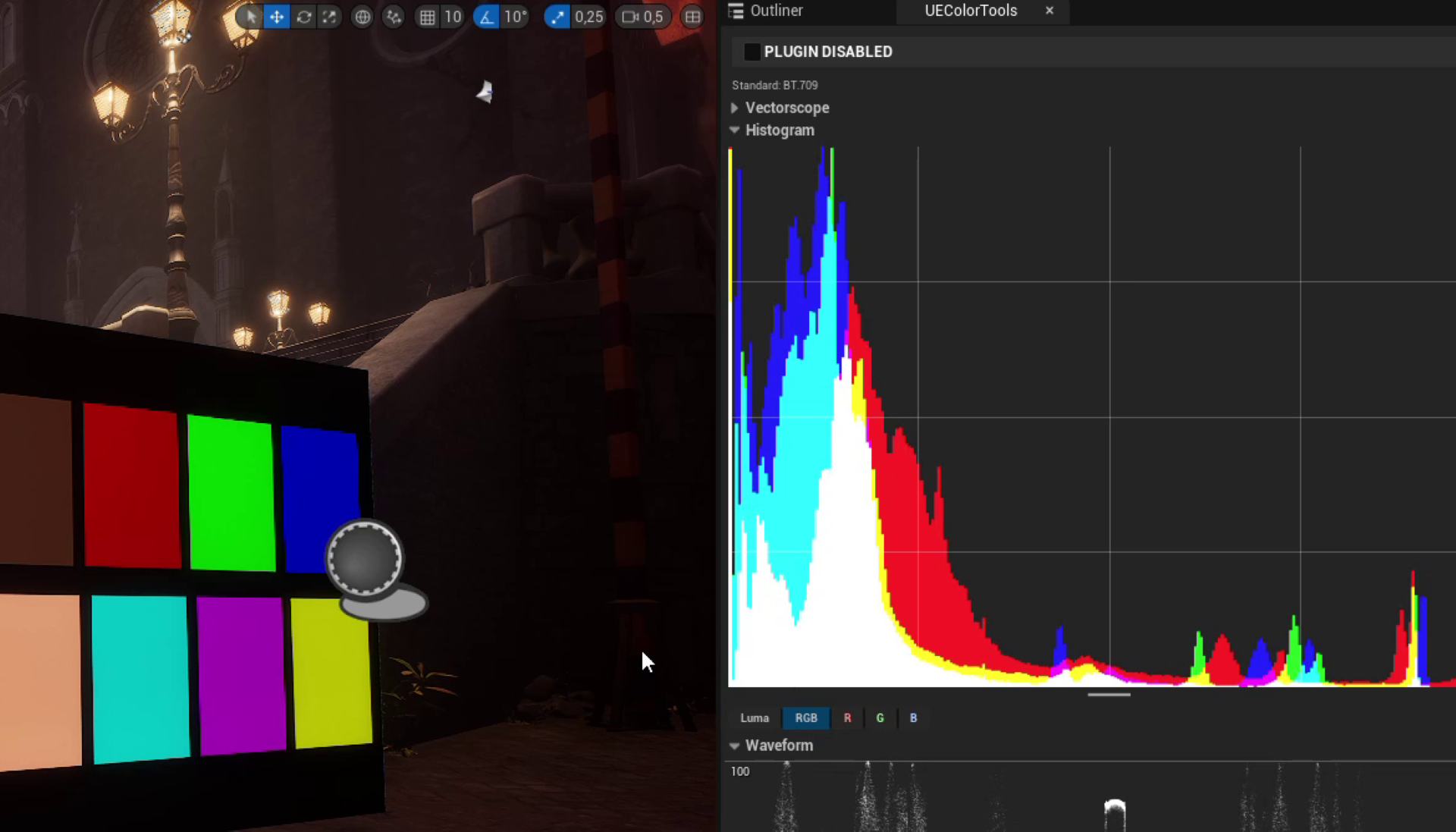Image resolution: width=1456 pixels, height=832 pixels.
Task: Toggle grid snapping icon
Action: coord(428,17)
